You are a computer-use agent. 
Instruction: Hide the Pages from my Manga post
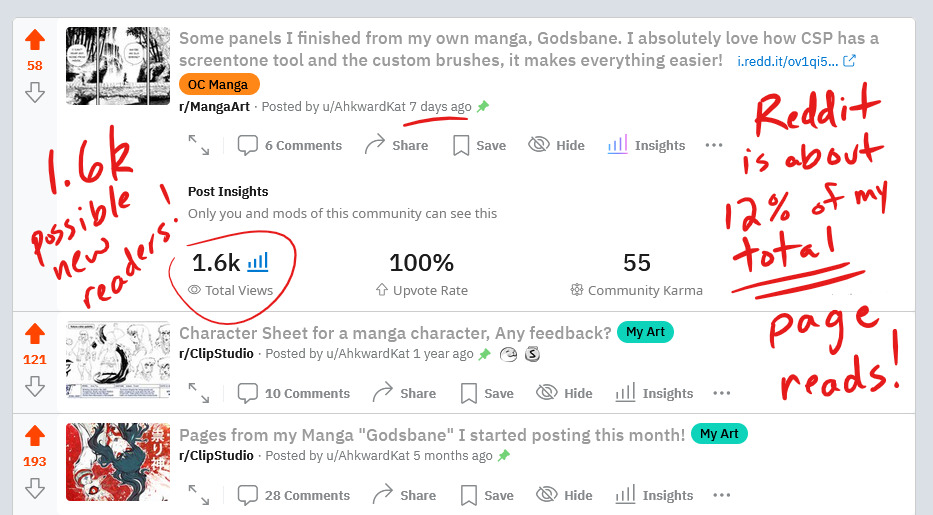pyautogui.click(x=564, y=495)
